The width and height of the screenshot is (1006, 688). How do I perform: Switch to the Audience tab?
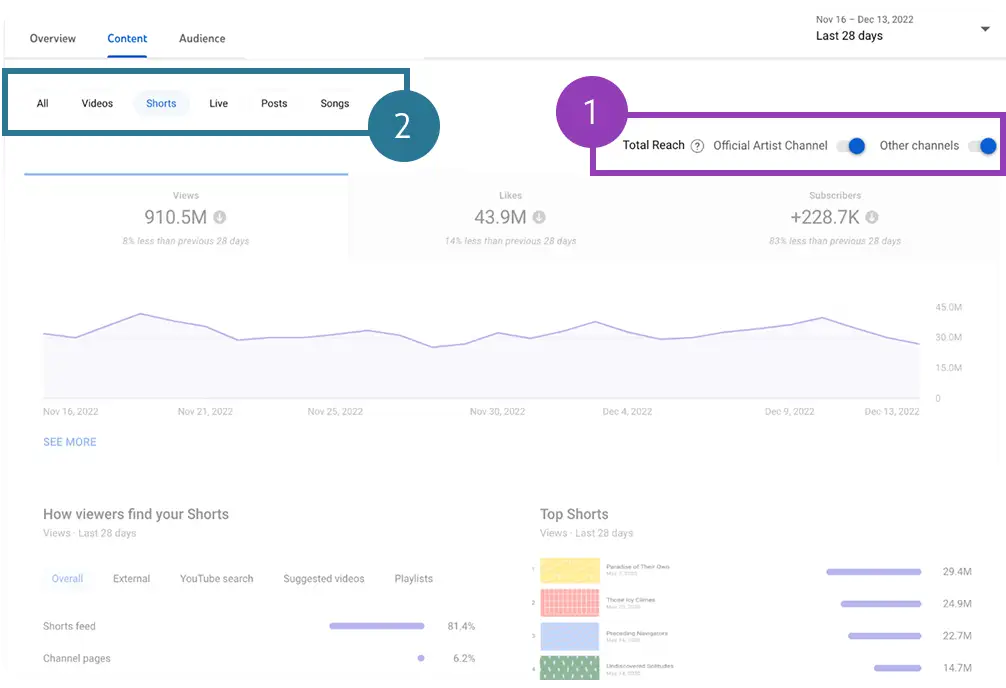coord(202,39)
